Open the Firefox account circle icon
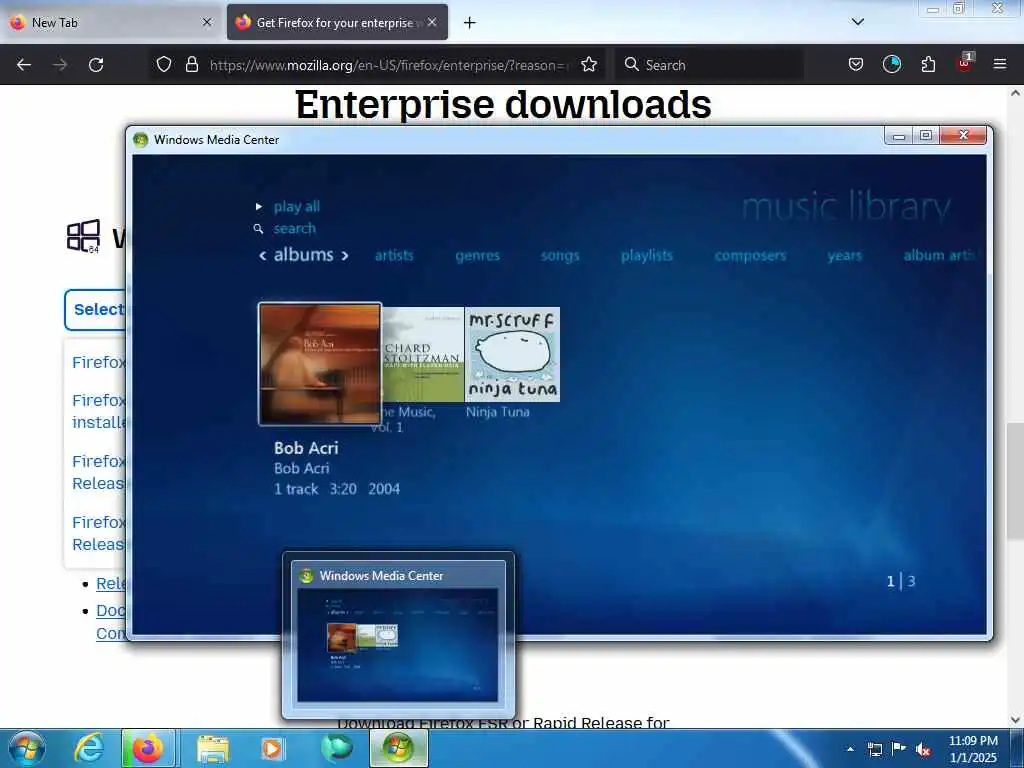The height and width of the screenshot is (768, 1024). pyautogui.click(x=891, y=64)
